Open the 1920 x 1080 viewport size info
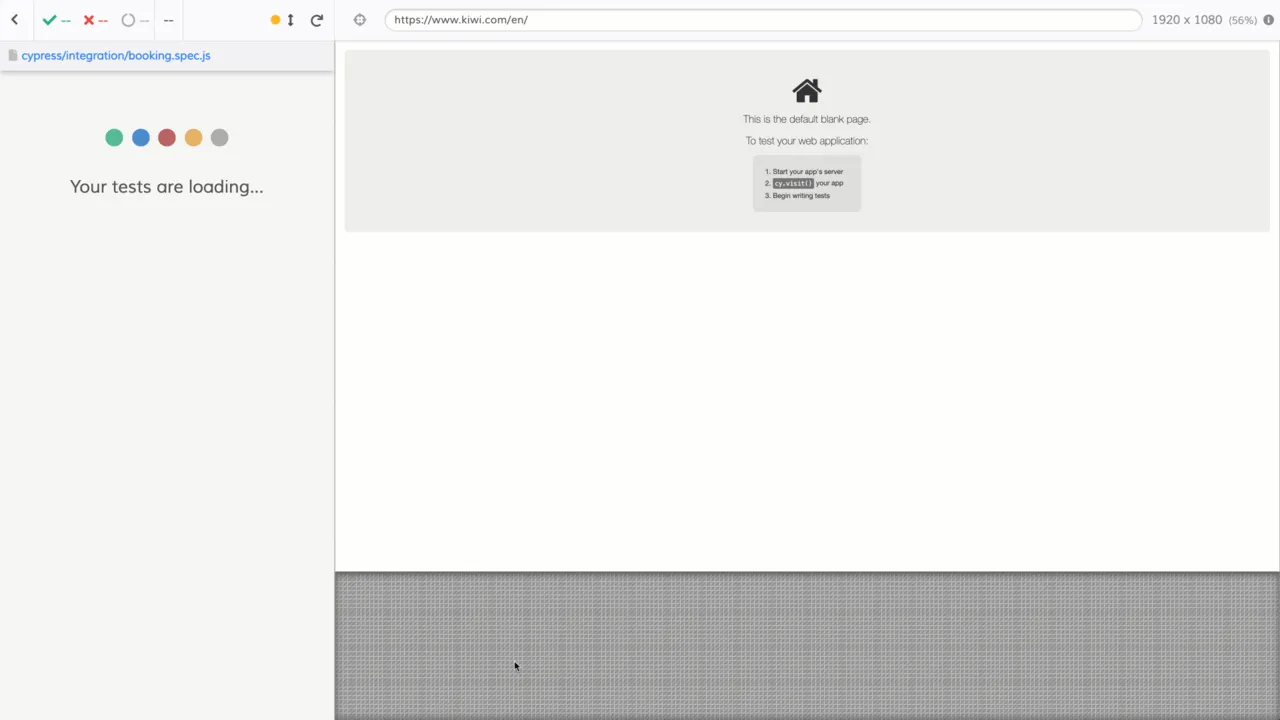The height and width of the screenshot is (720, 1280). (x=1187, y=20)
